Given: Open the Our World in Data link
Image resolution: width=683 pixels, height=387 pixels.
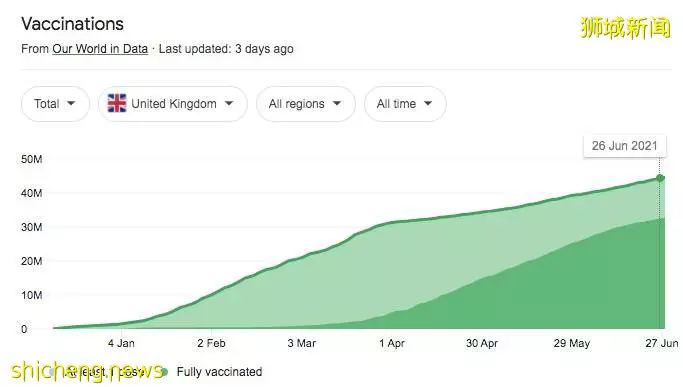Looking at the screenshot, I should tap(100, 49).
